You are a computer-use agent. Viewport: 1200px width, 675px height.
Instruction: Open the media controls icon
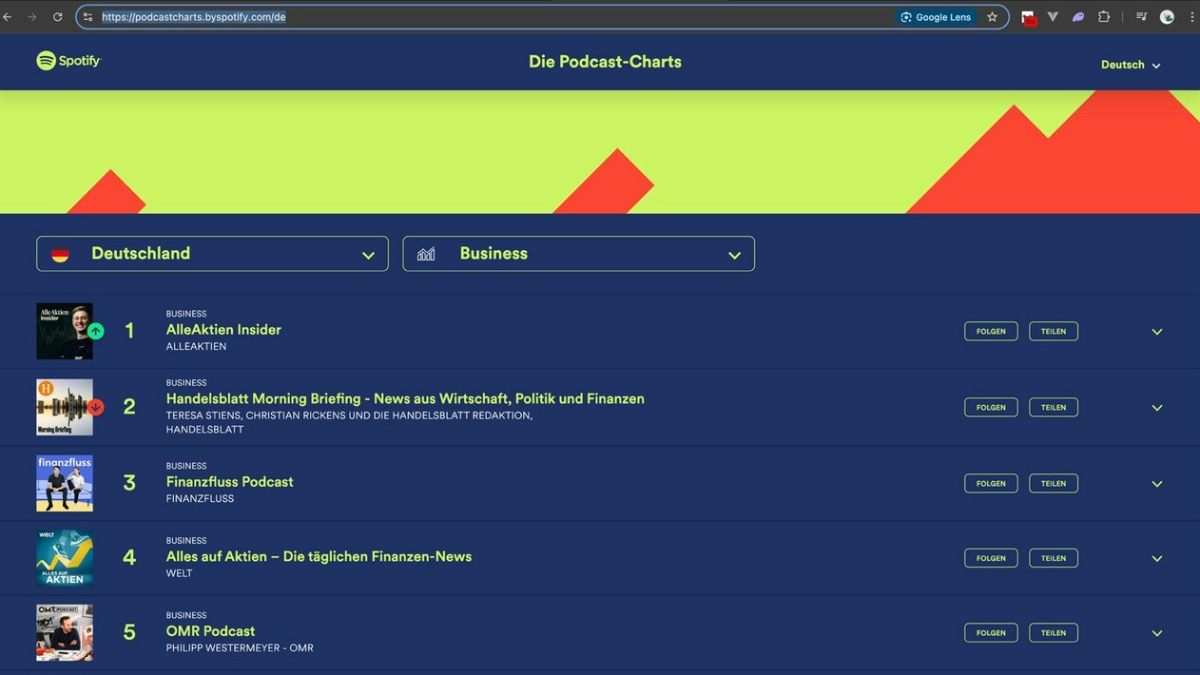tap(1141, 17)
